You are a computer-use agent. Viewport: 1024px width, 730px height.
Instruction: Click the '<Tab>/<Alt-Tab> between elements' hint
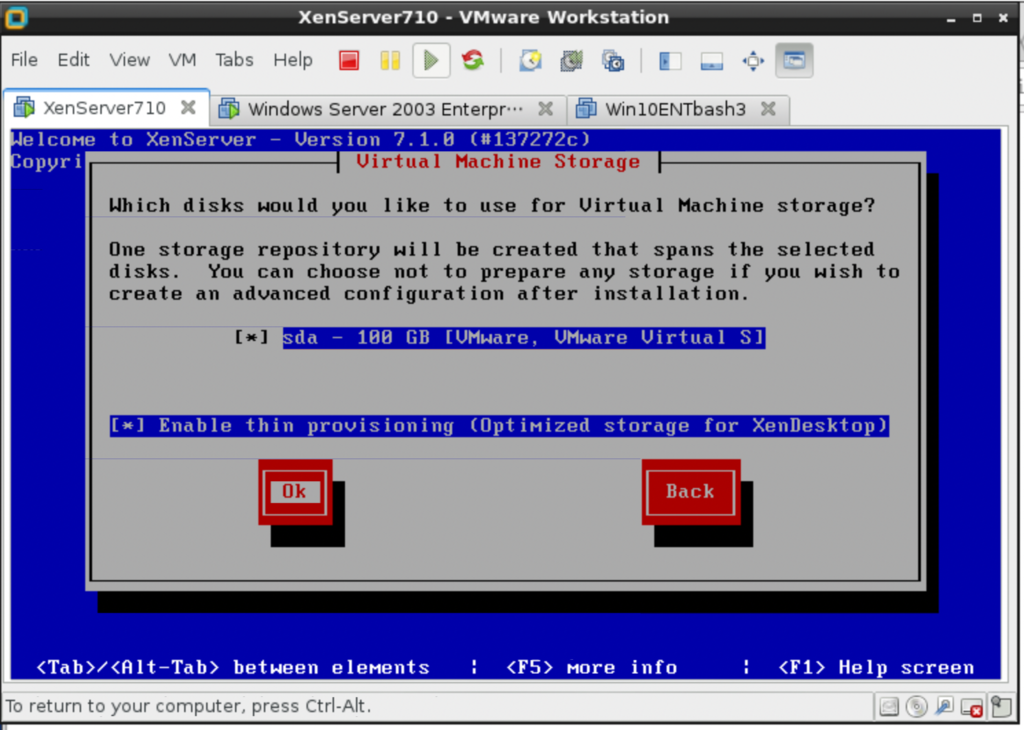click(x=233, y=667)
